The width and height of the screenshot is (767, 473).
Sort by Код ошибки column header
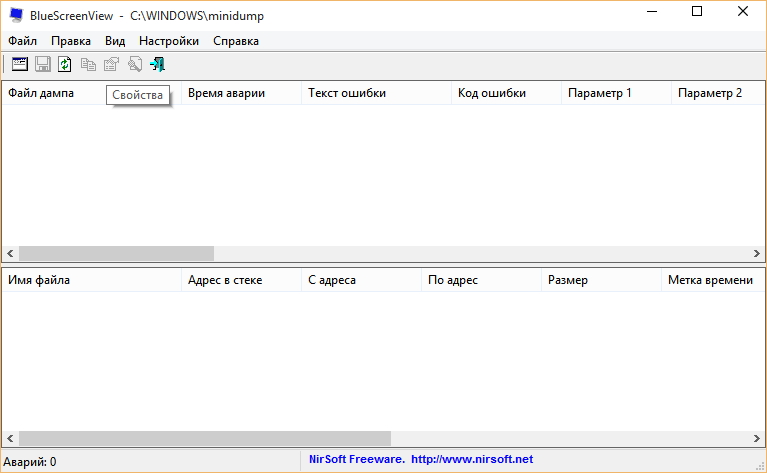tap(506, 93)
